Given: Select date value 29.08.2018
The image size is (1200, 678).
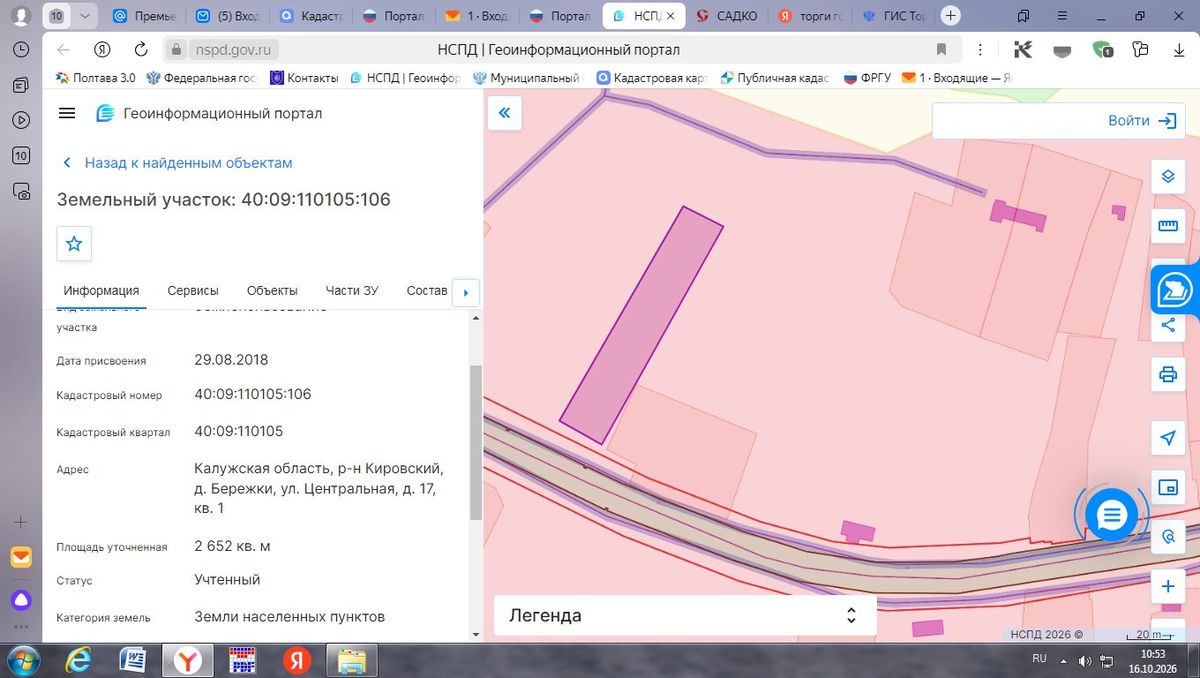Looking at the screenshot, I should click(x=231, y=359).
